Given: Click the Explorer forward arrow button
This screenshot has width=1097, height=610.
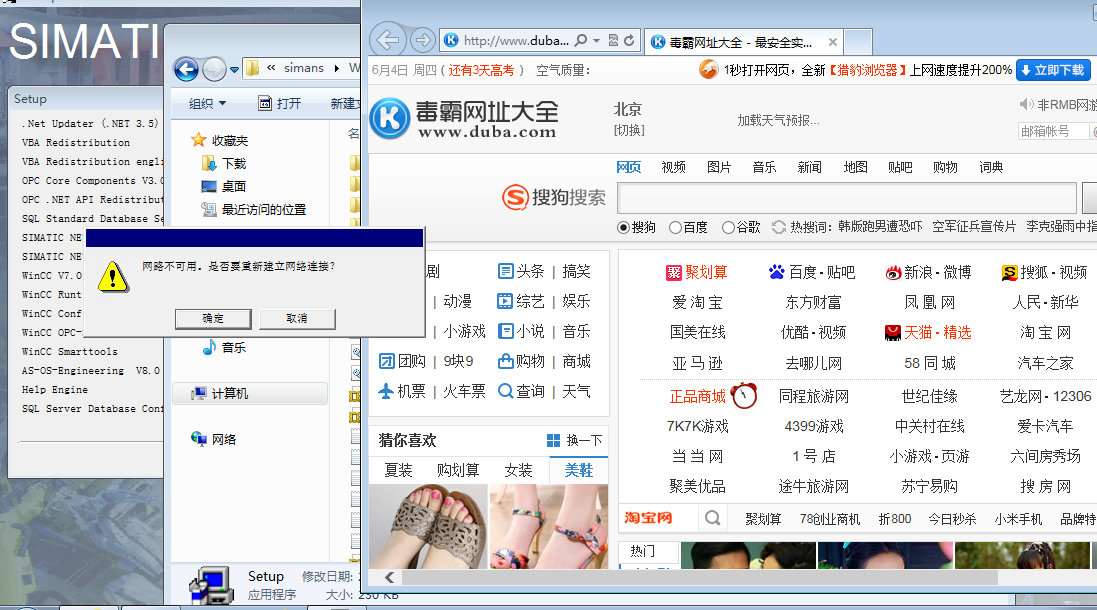Looking at the screenshot, I should [x=214, y=69].
